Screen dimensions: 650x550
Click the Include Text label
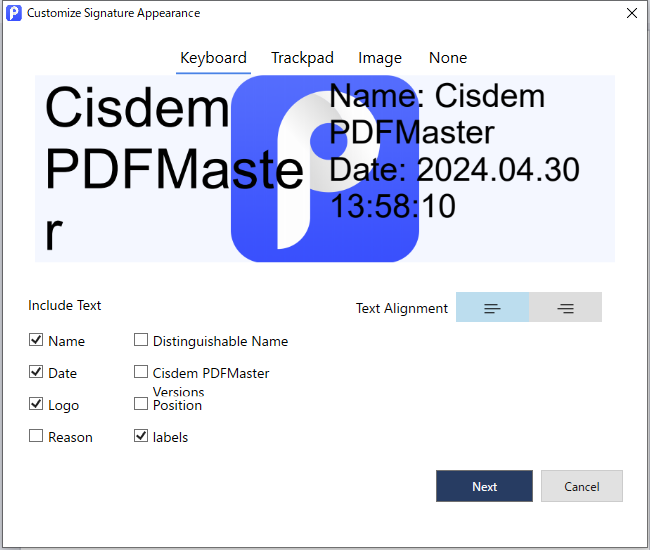tap(64, 305)
